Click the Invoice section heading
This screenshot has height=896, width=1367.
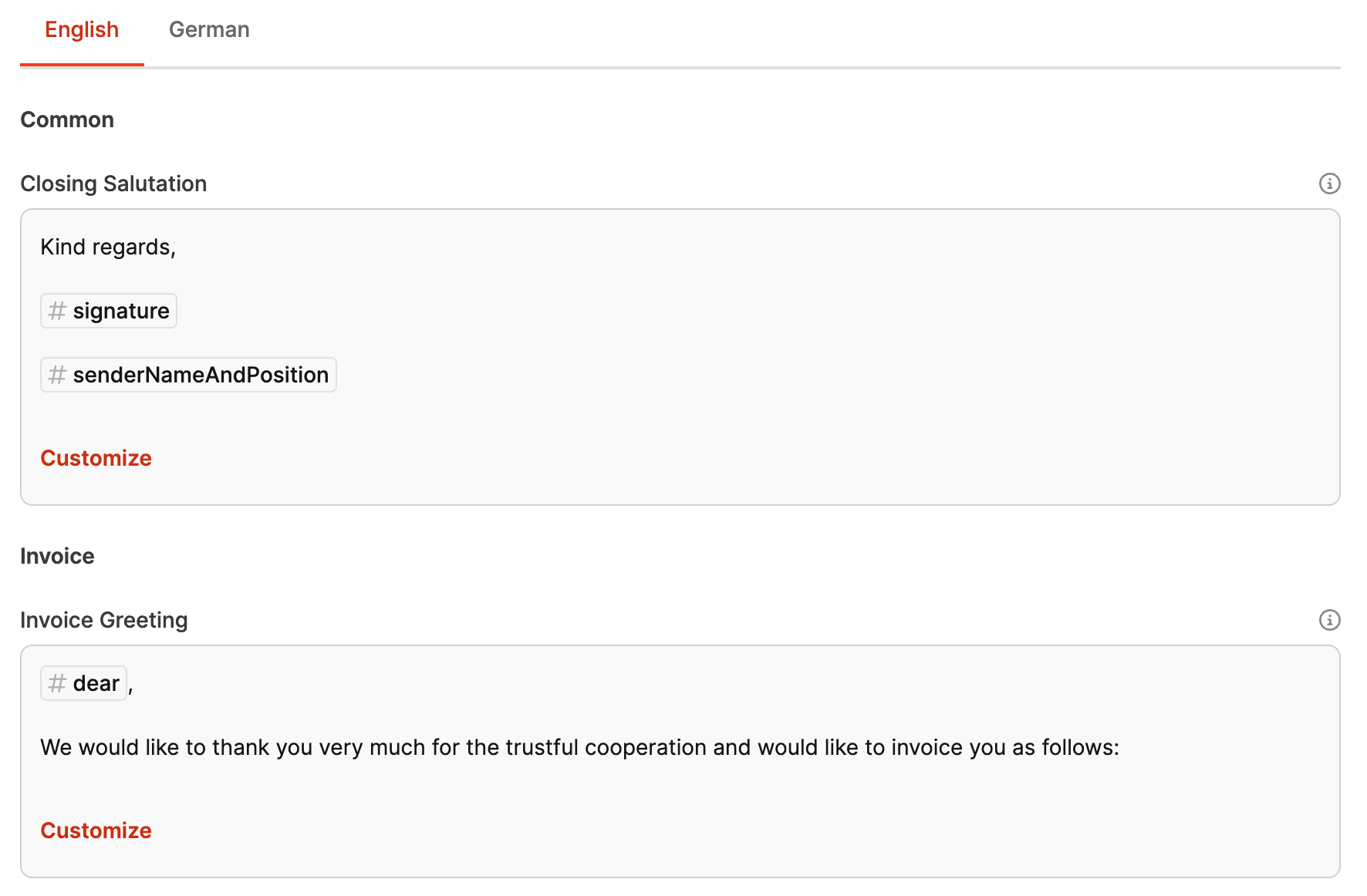(57, 556)
